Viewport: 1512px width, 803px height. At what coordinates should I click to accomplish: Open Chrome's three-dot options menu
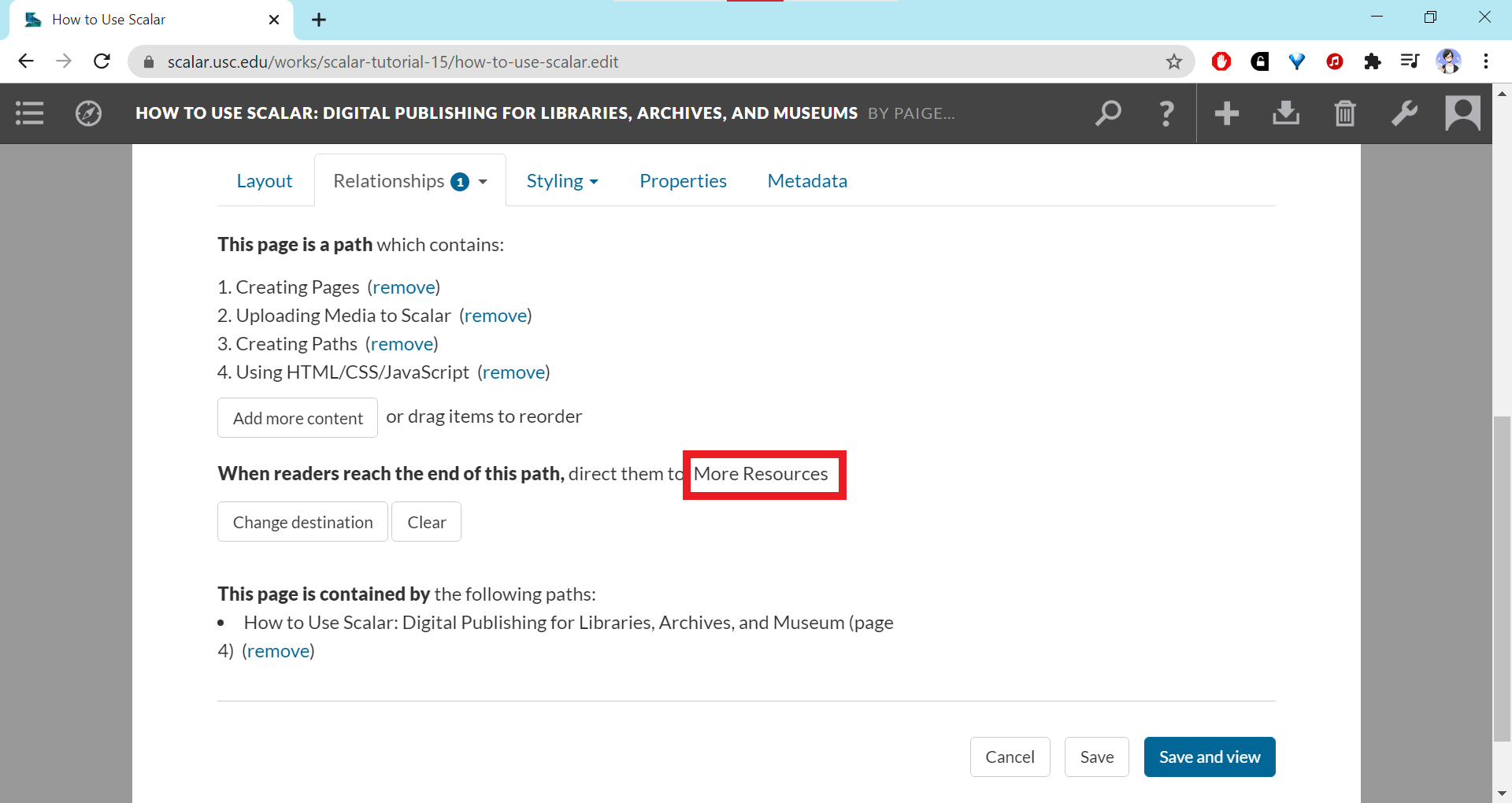(x=1486, y=61)
